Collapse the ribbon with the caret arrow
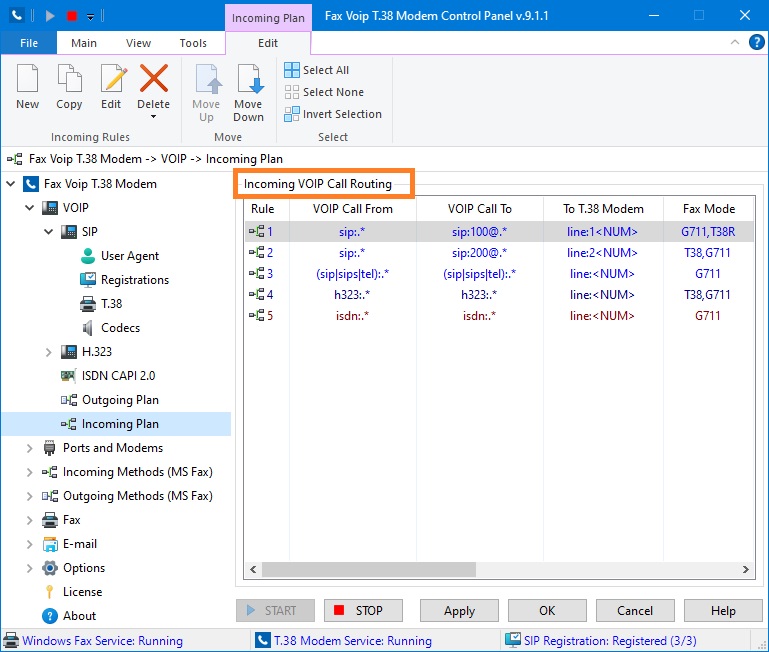769x652 pixels. pos(735,42)
